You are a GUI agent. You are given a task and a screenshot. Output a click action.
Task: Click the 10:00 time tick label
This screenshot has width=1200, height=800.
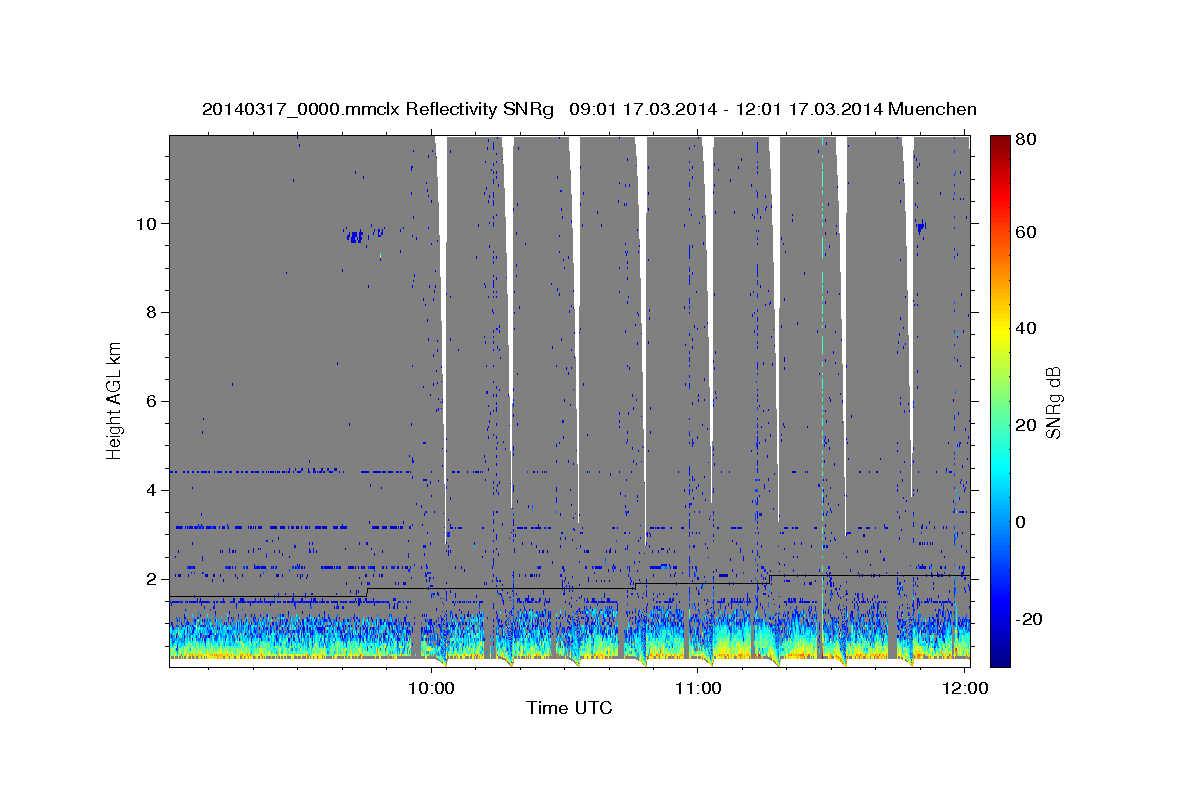click(x=431, y=688)
